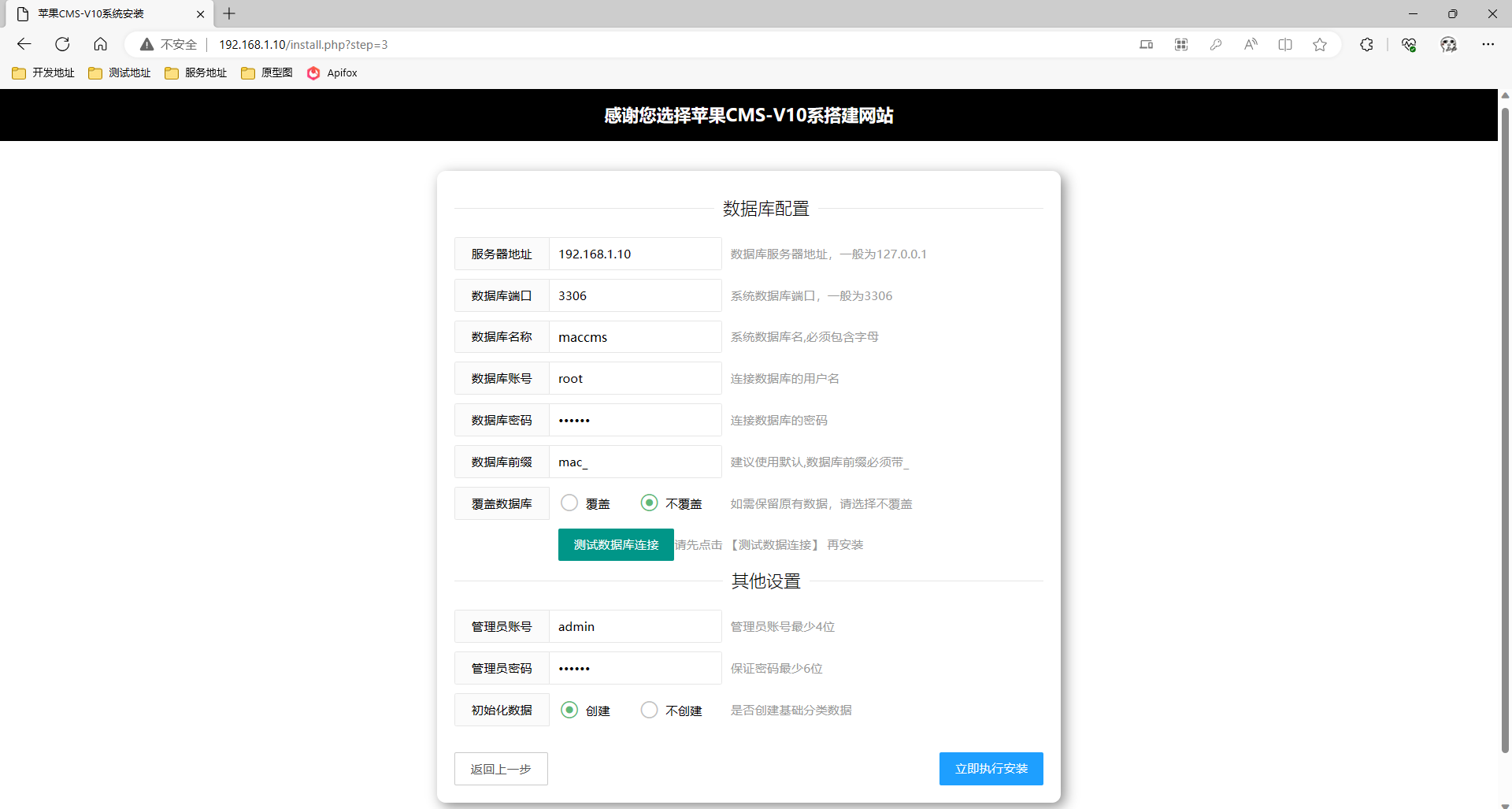Image resolution: width=1512 pixels, height=809 pixels.
Task: Open the Apifox bookmark
Action: [332, 72]
